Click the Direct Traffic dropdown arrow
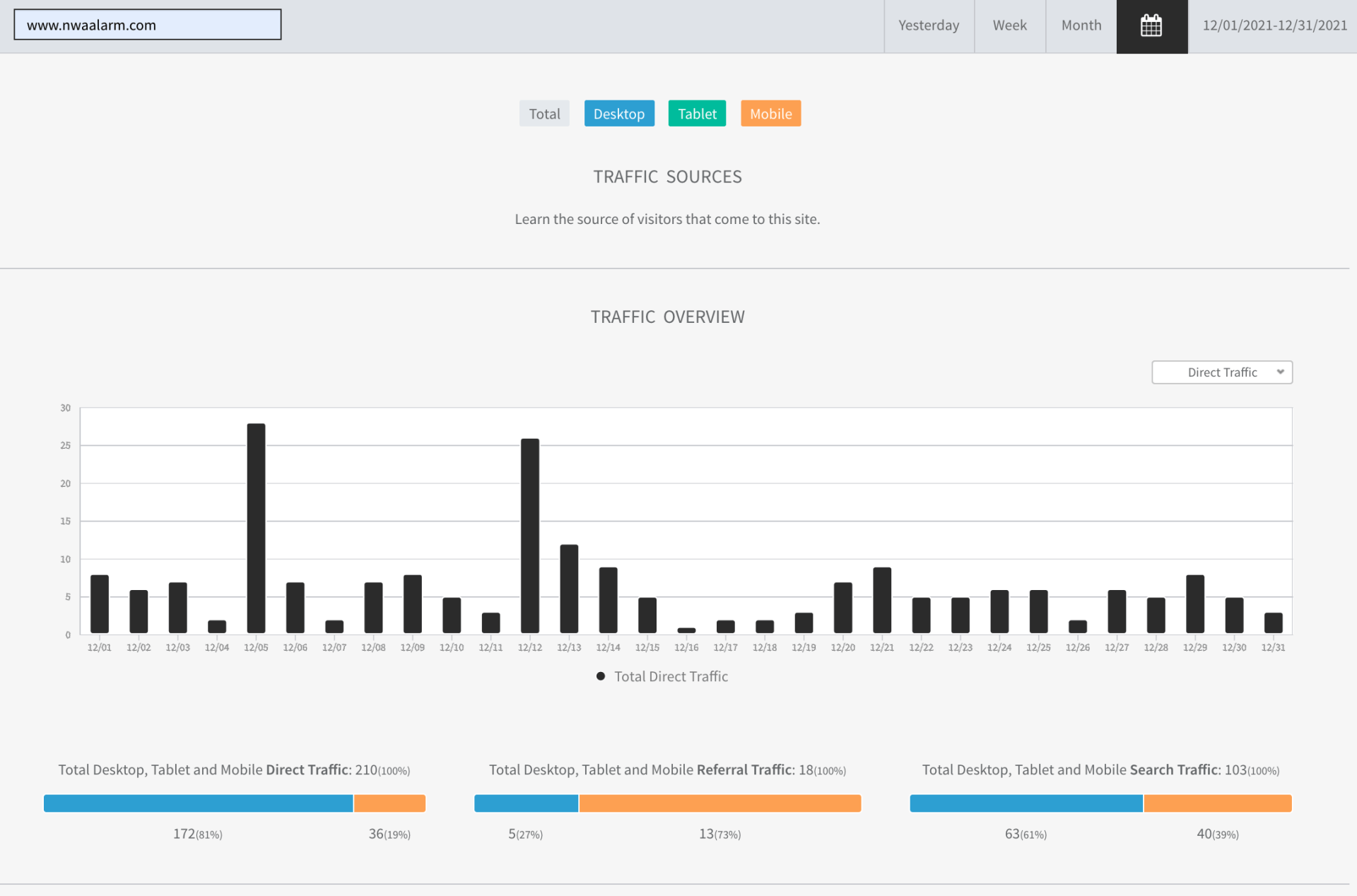 pyautogui.click(x=1280, y=372)
